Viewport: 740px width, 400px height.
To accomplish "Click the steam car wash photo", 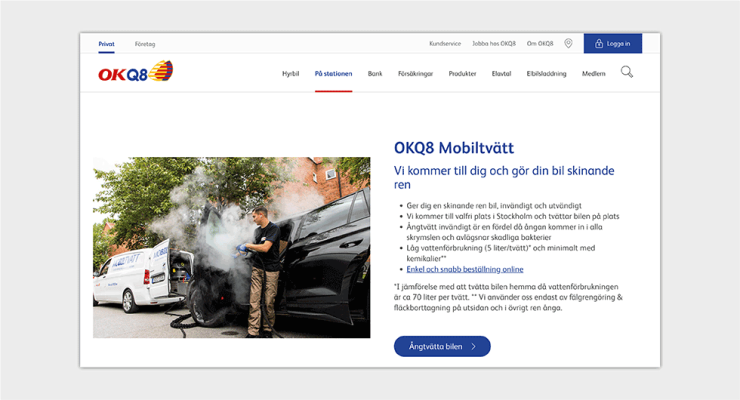I will click(232, 248).
